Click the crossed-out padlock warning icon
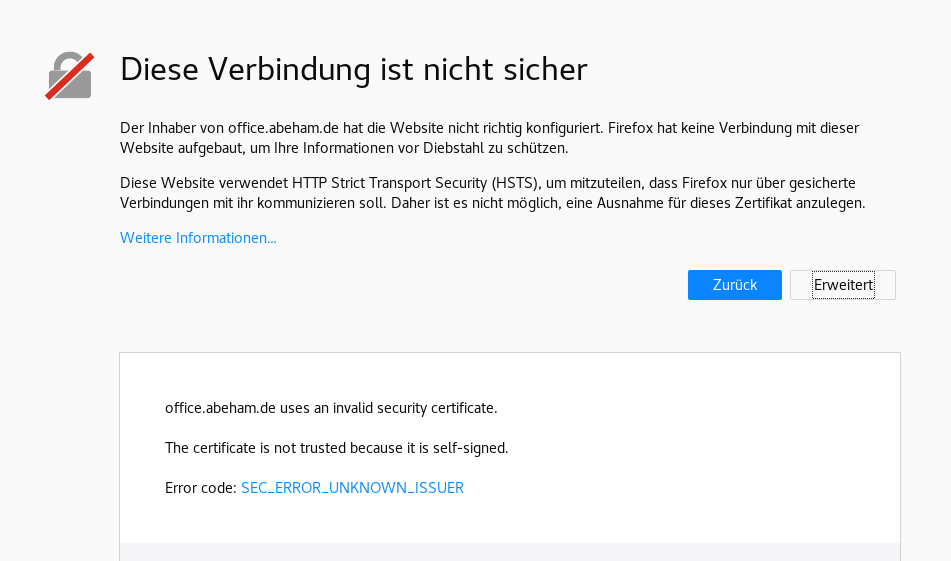This screenshot has width=951, height=561. point(70,76)
